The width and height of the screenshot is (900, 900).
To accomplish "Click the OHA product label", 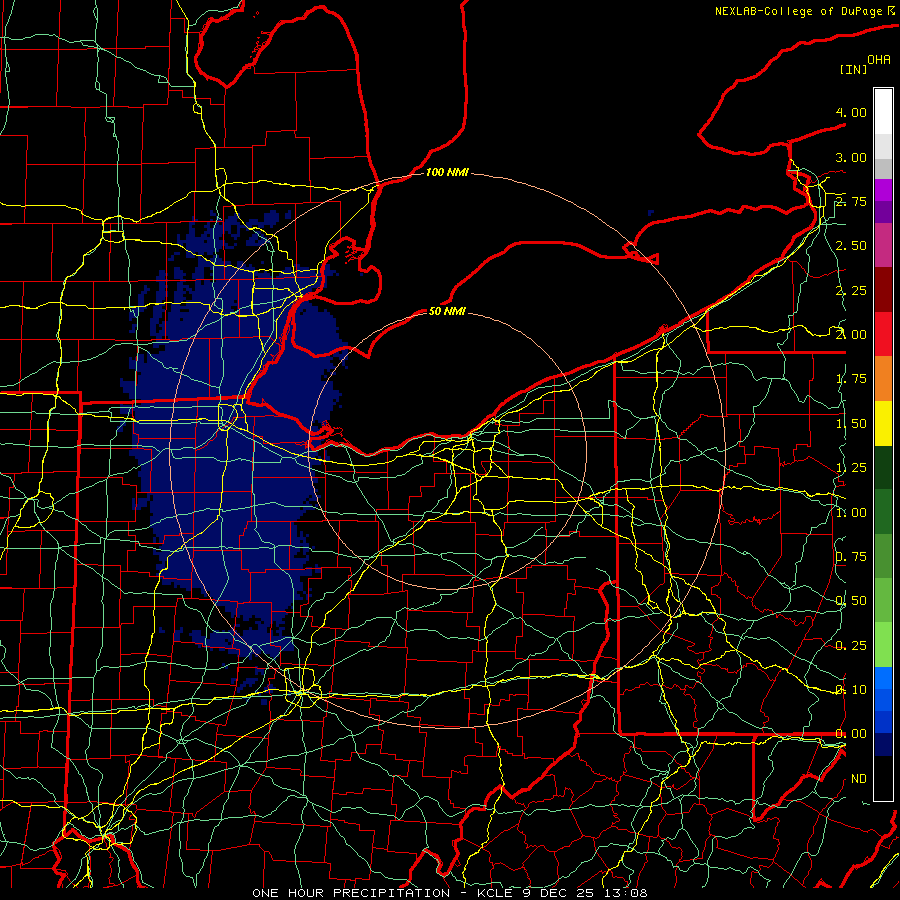I will (x=879, y=60).
